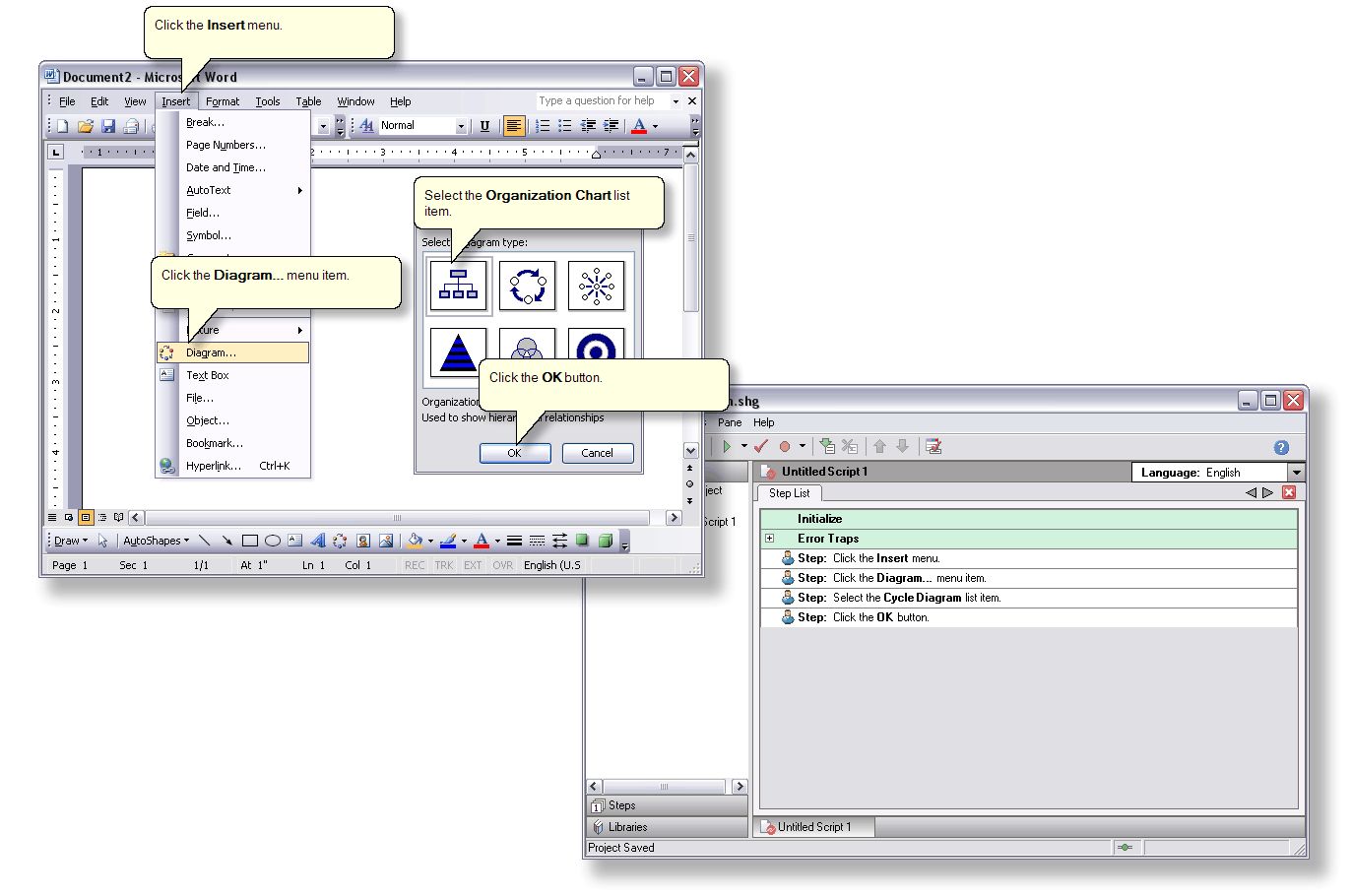The width and height of the screenshot is (1351, 896).
Task: Toggle Align Left in Word toolbar
Action: (x=513, y=126)
